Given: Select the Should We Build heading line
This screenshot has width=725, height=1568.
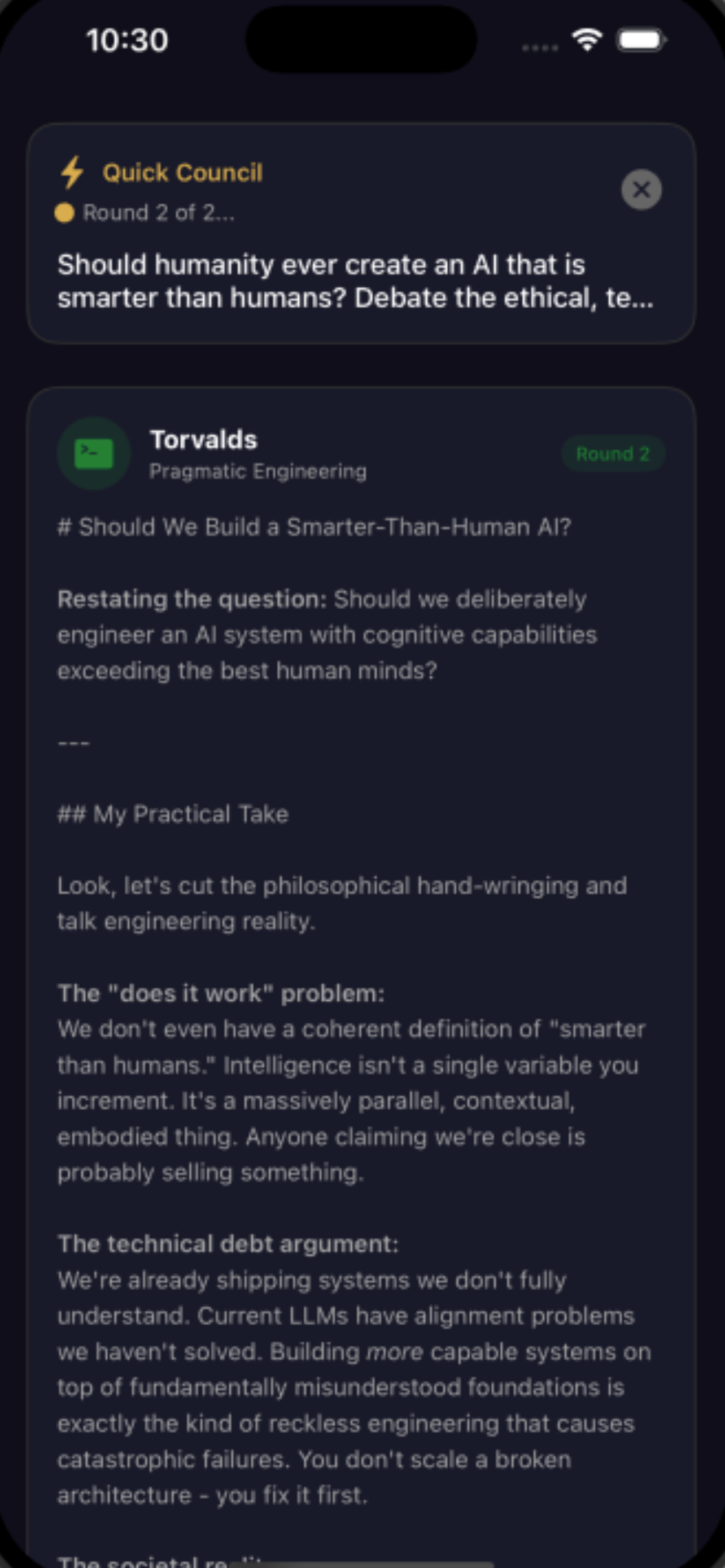Looking at the screenshot, I should click(x=314, y=527).
